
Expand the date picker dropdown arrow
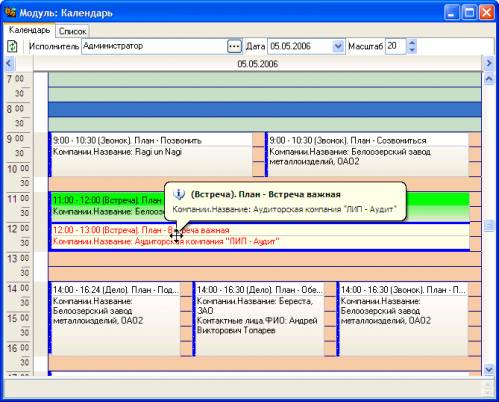[338, 46]
